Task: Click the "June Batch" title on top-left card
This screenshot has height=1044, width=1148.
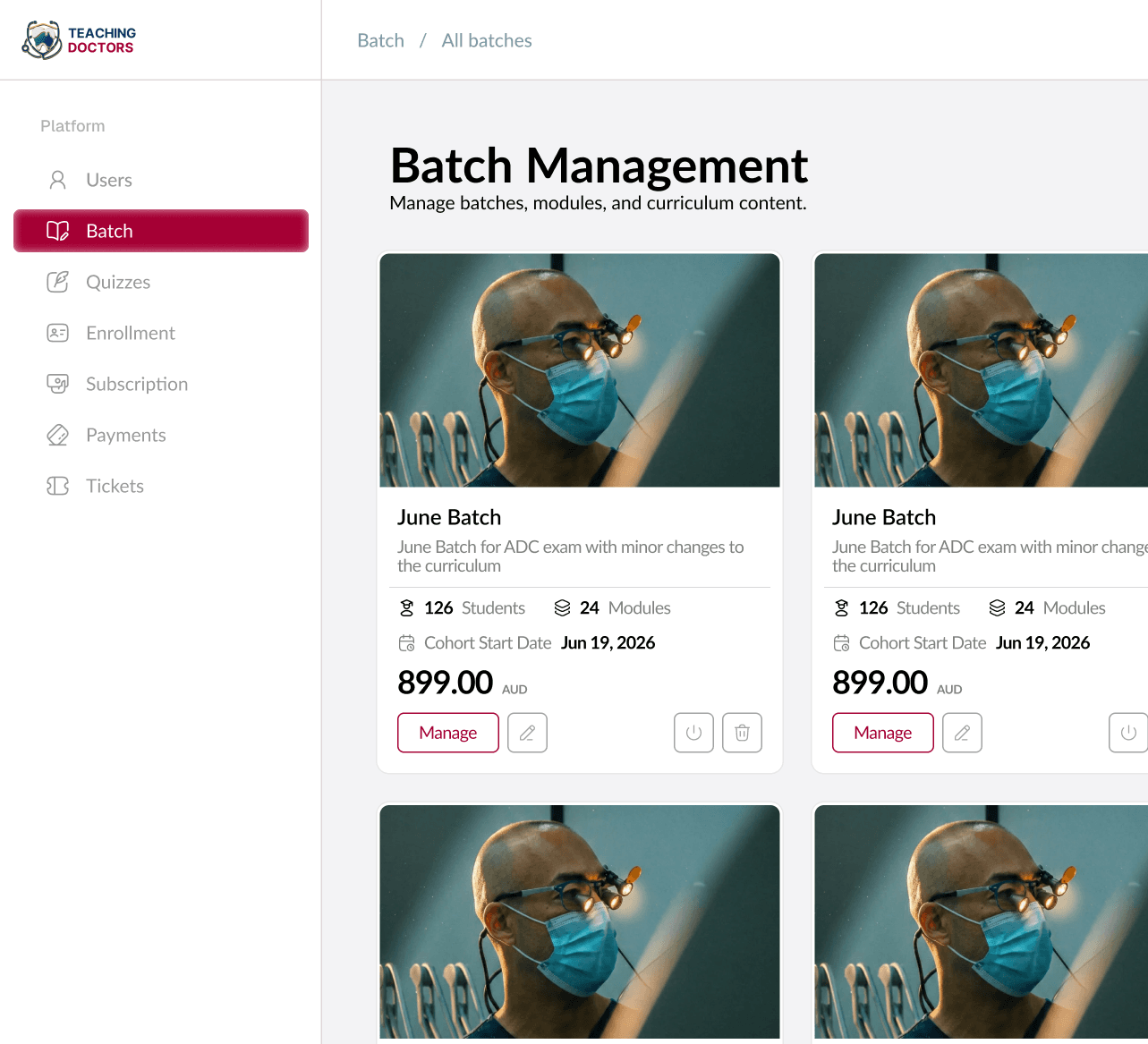Action: coord(449,517)
